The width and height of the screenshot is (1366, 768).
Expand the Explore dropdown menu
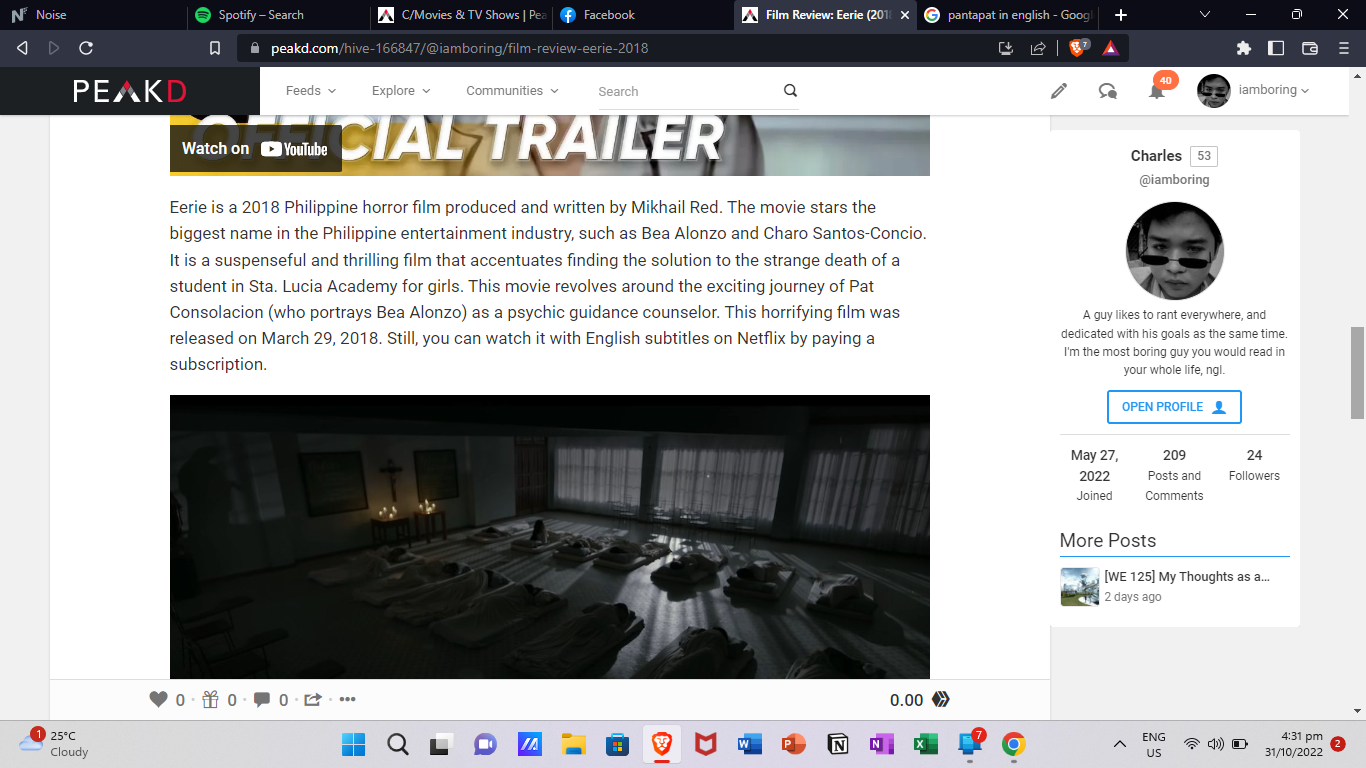tap(401, 91)
